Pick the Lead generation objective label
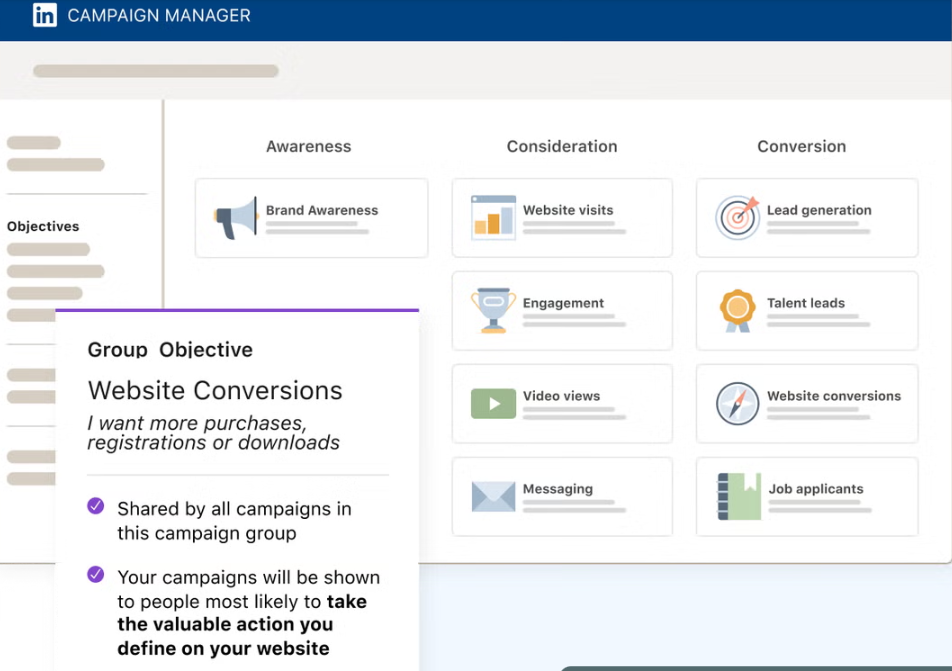 point(819,210)
